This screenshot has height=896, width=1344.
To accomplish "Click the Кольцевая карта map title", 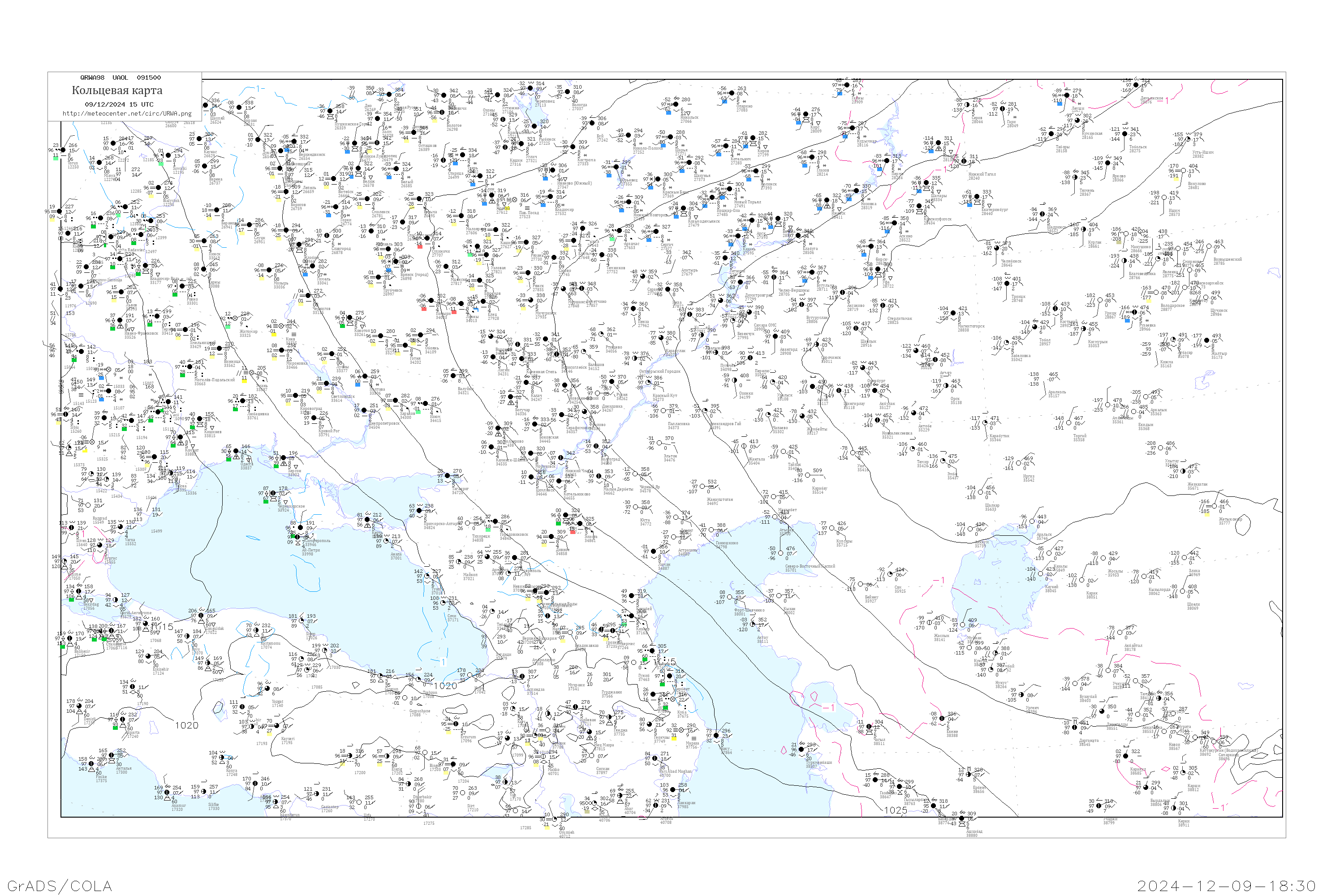I will coord(117,90).
